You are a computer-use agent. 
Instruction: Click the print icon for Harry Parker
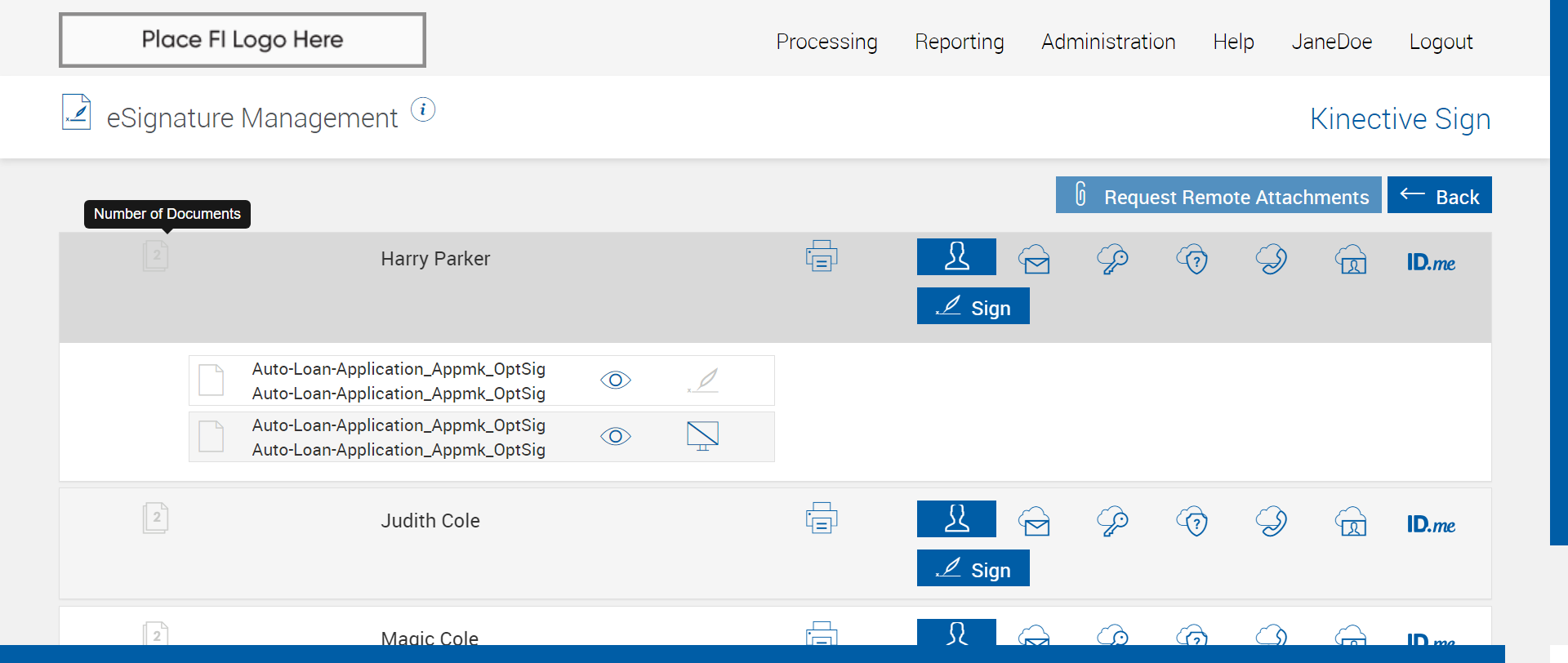point(822,256)
